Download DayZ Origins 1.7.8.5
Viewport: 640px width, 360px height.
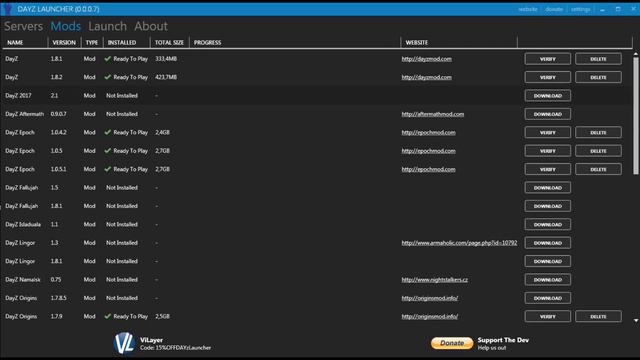point(548,298)
